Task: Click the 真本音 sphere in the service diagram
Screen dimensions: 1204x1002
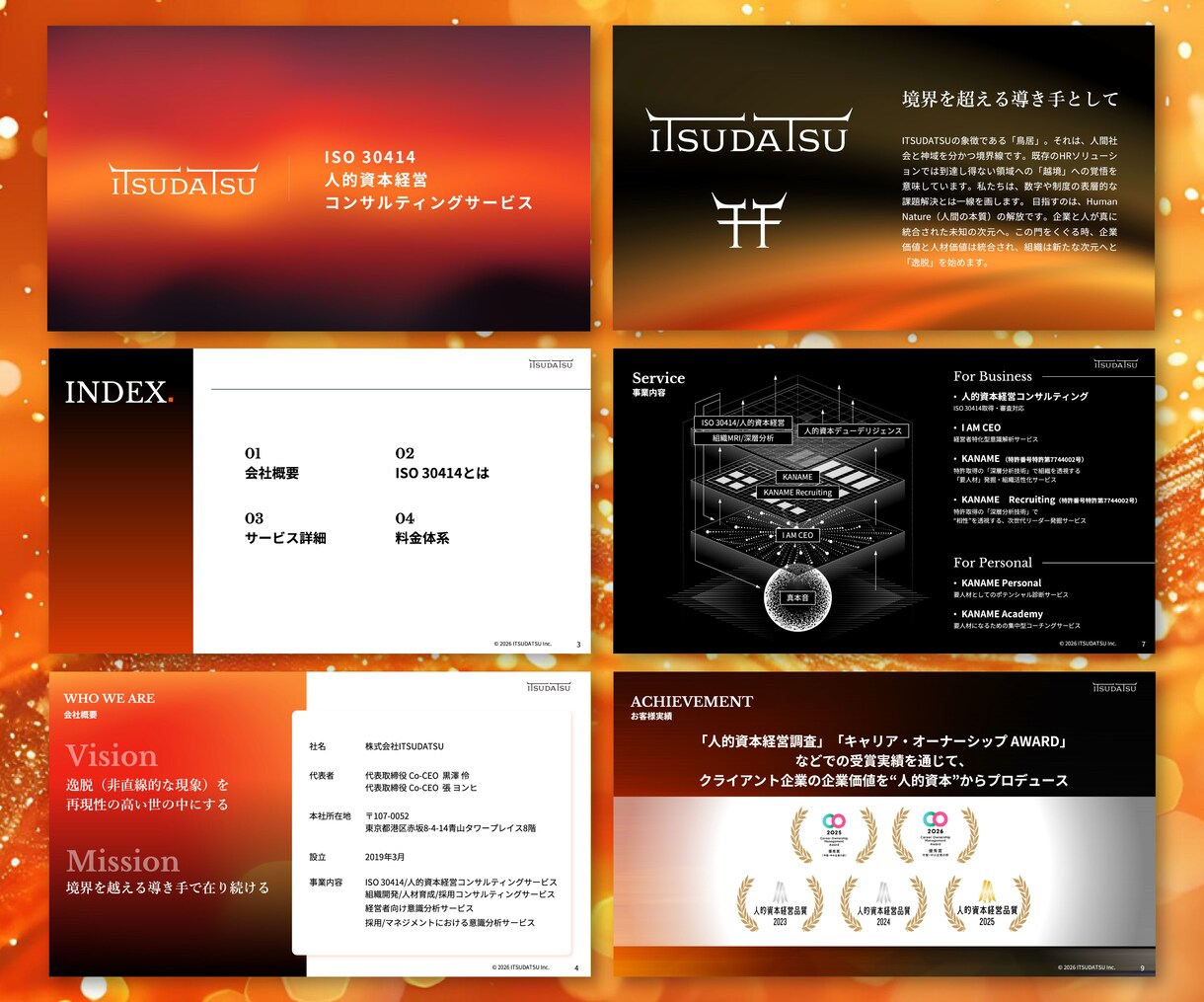Action: (x=797, y=598)
